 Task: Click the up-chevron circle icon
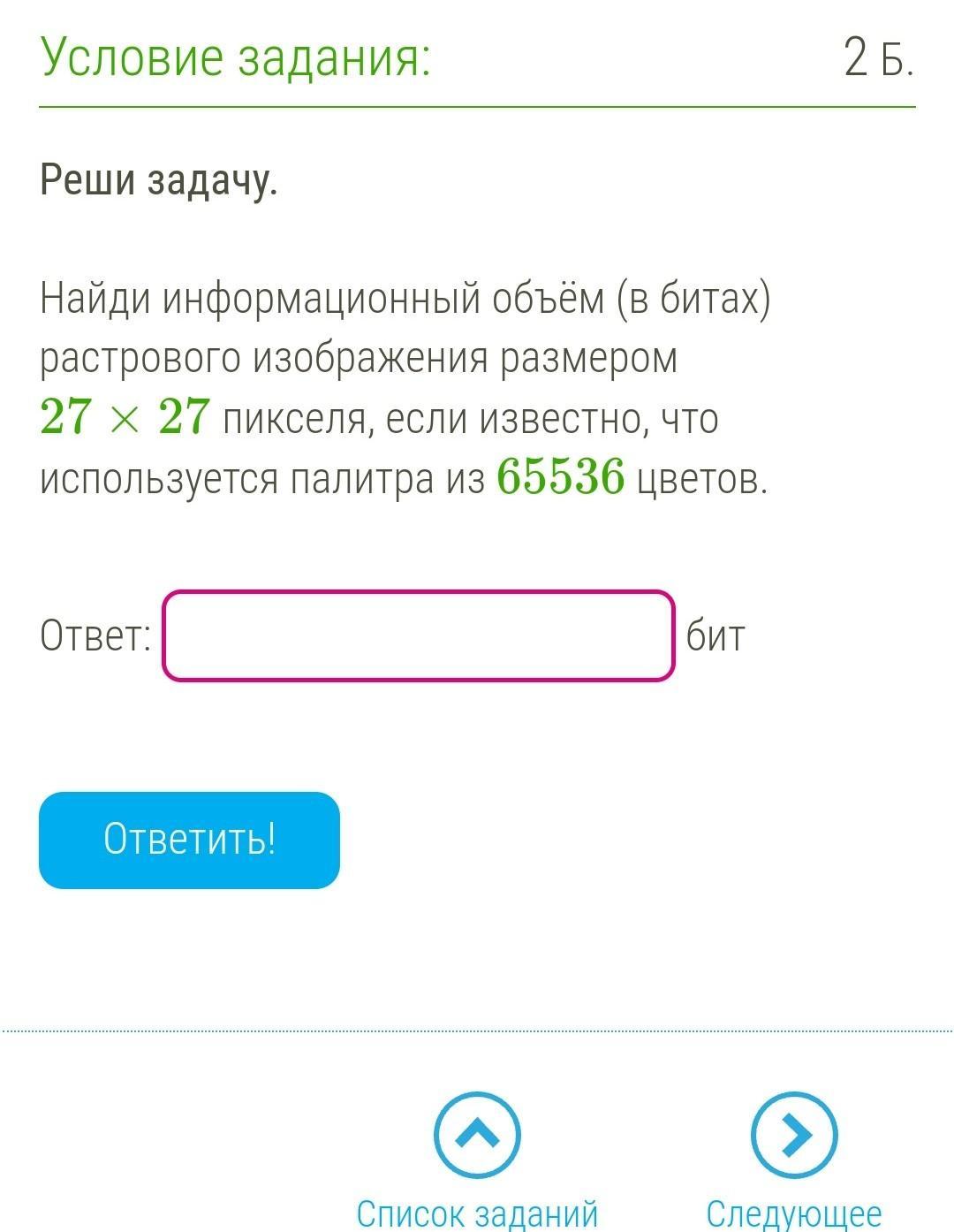pyautogui.click(x=477, y=1135)
